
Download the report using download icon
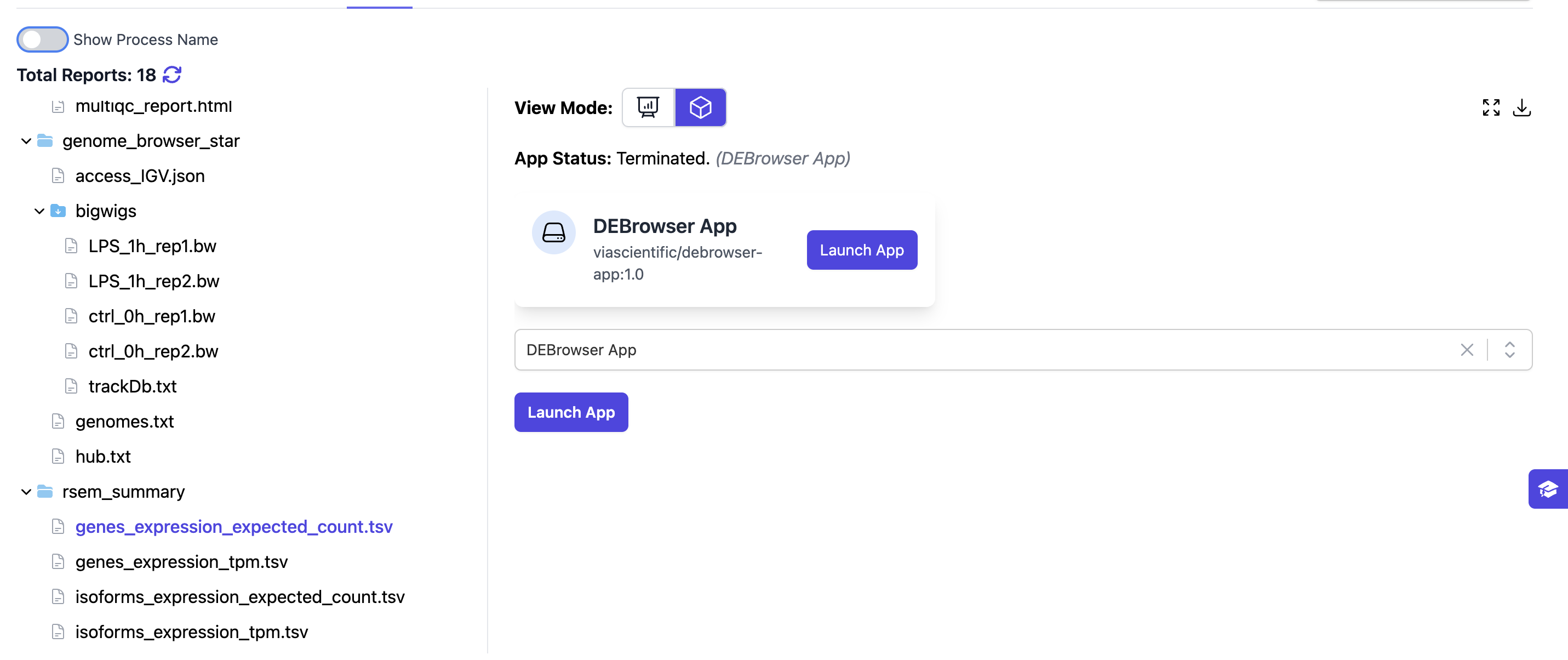click(x=1521, y=108)
